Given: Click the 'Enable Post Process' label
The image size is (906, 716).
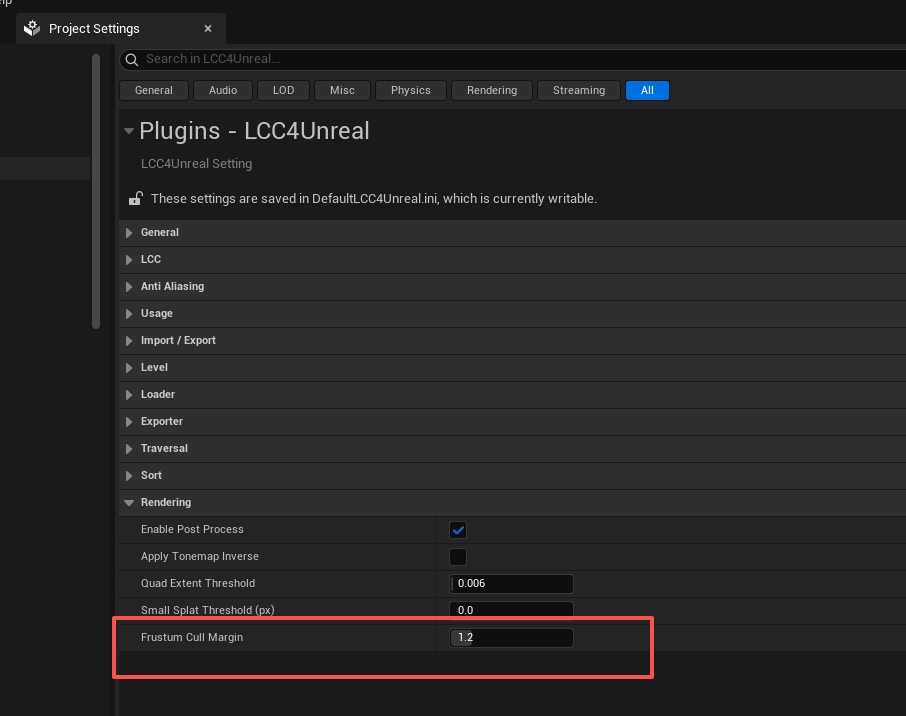Looking at the screenshot, I should click(192, 529).
